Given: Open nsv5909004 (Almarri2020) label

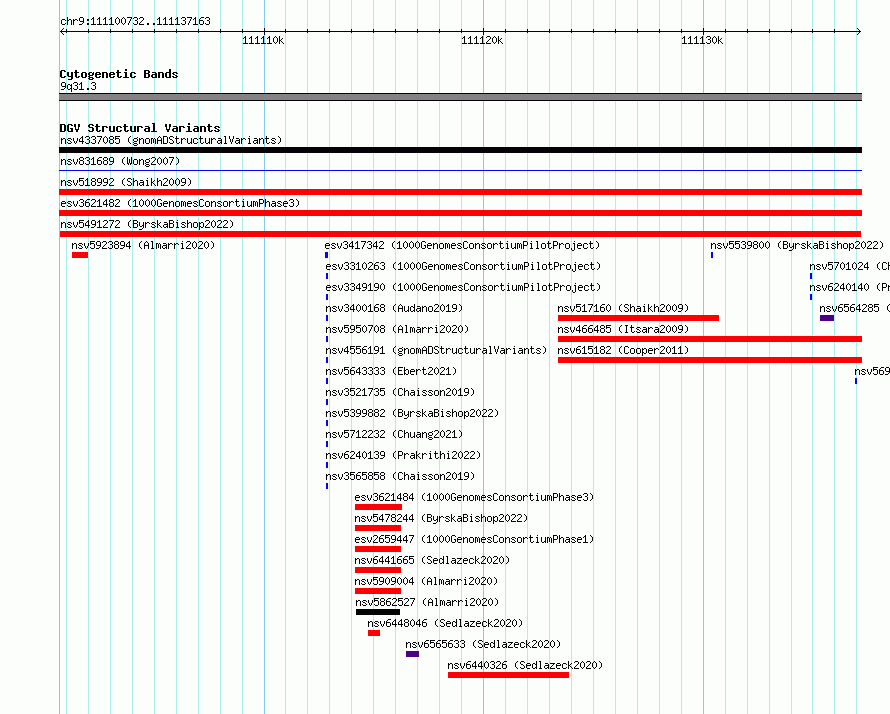Looking at the screenshot, I should pos(426,581).
